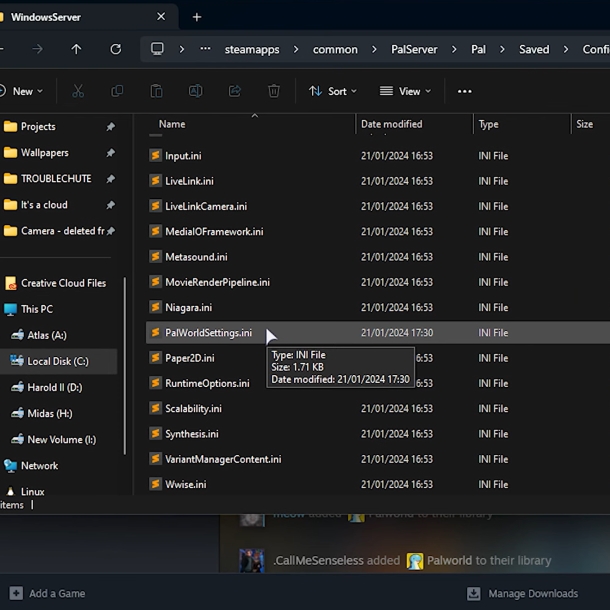Click the Delete trash icon

[274, 91]
